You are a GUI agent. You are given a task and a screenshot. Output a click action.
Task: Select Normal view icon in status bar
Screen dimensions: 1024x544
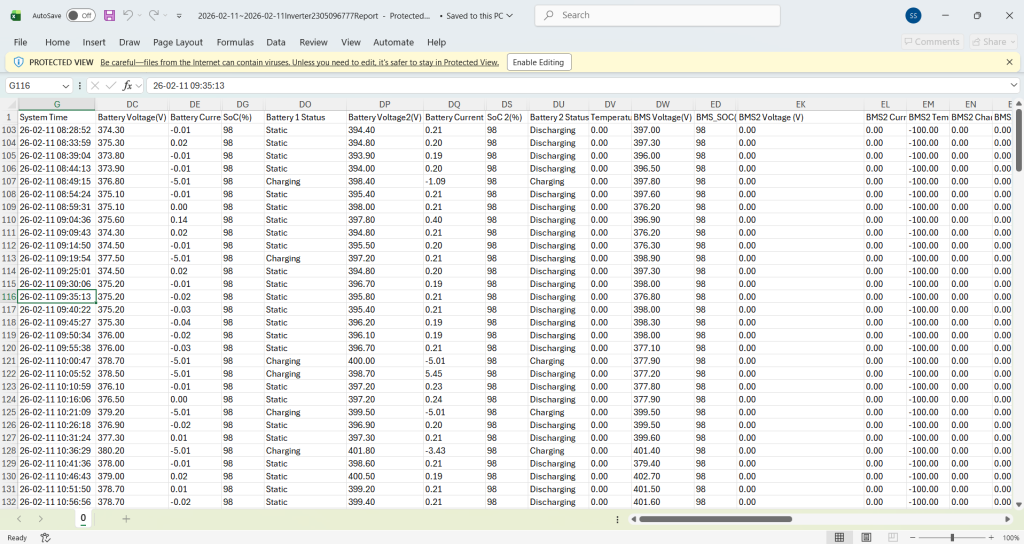(840, 537)
